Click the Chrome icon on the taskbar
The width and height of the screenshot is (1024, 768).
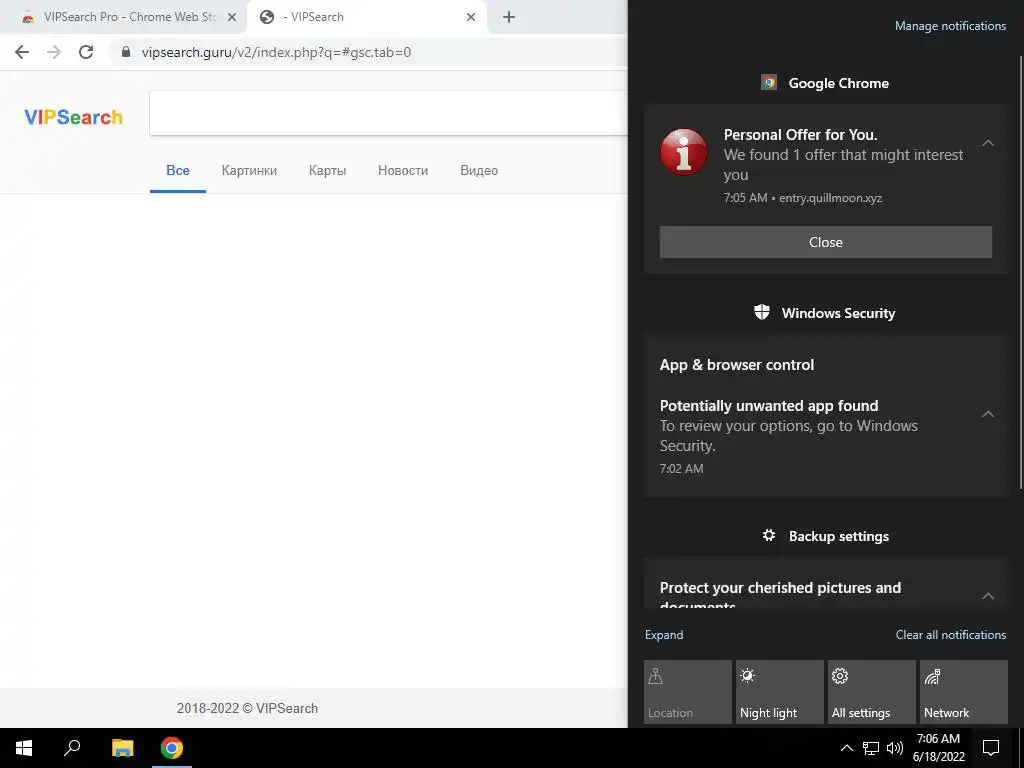pyautogui.click(x=172, y=748)
